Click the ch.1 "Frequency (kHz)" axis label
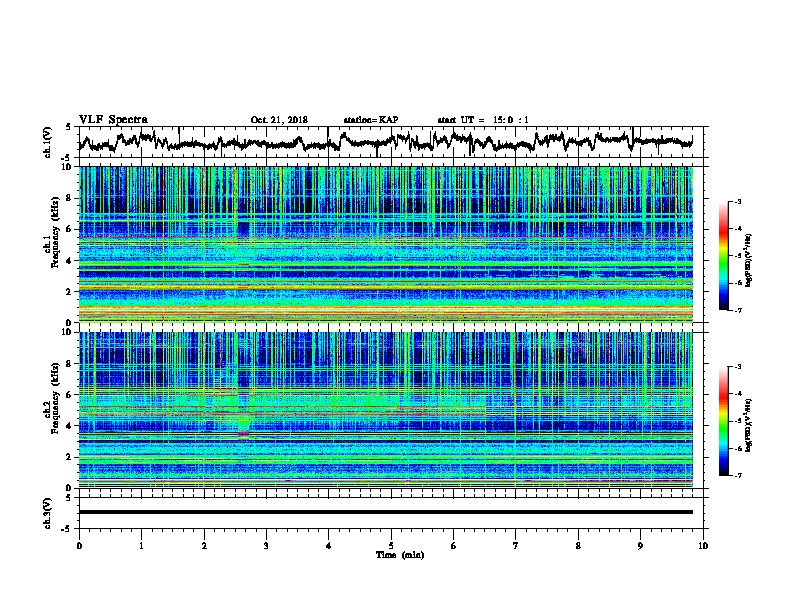 coord(56,233)
